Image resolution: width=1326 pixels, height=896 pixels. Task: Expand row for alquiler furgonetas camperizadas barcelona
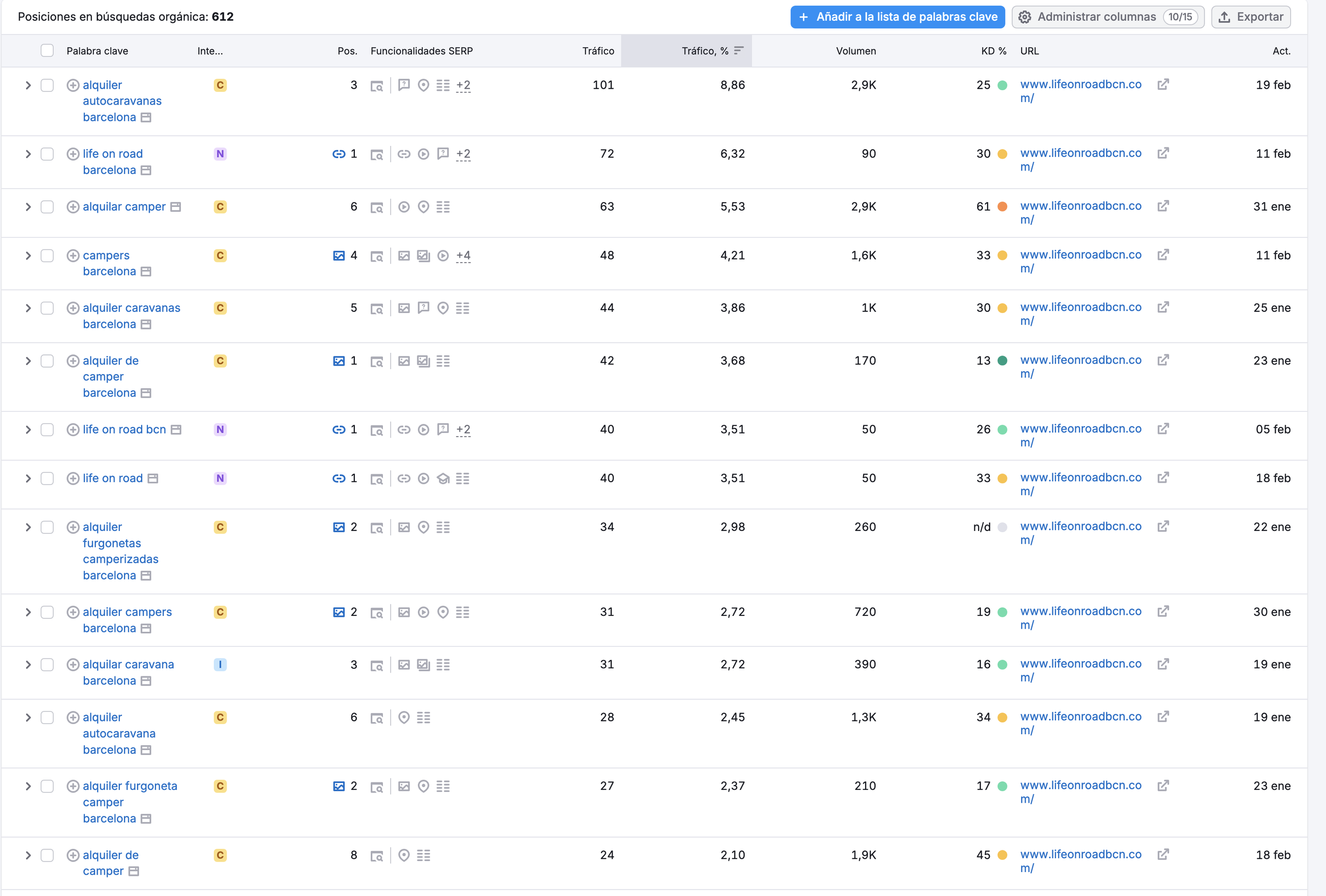pos(28,527)
